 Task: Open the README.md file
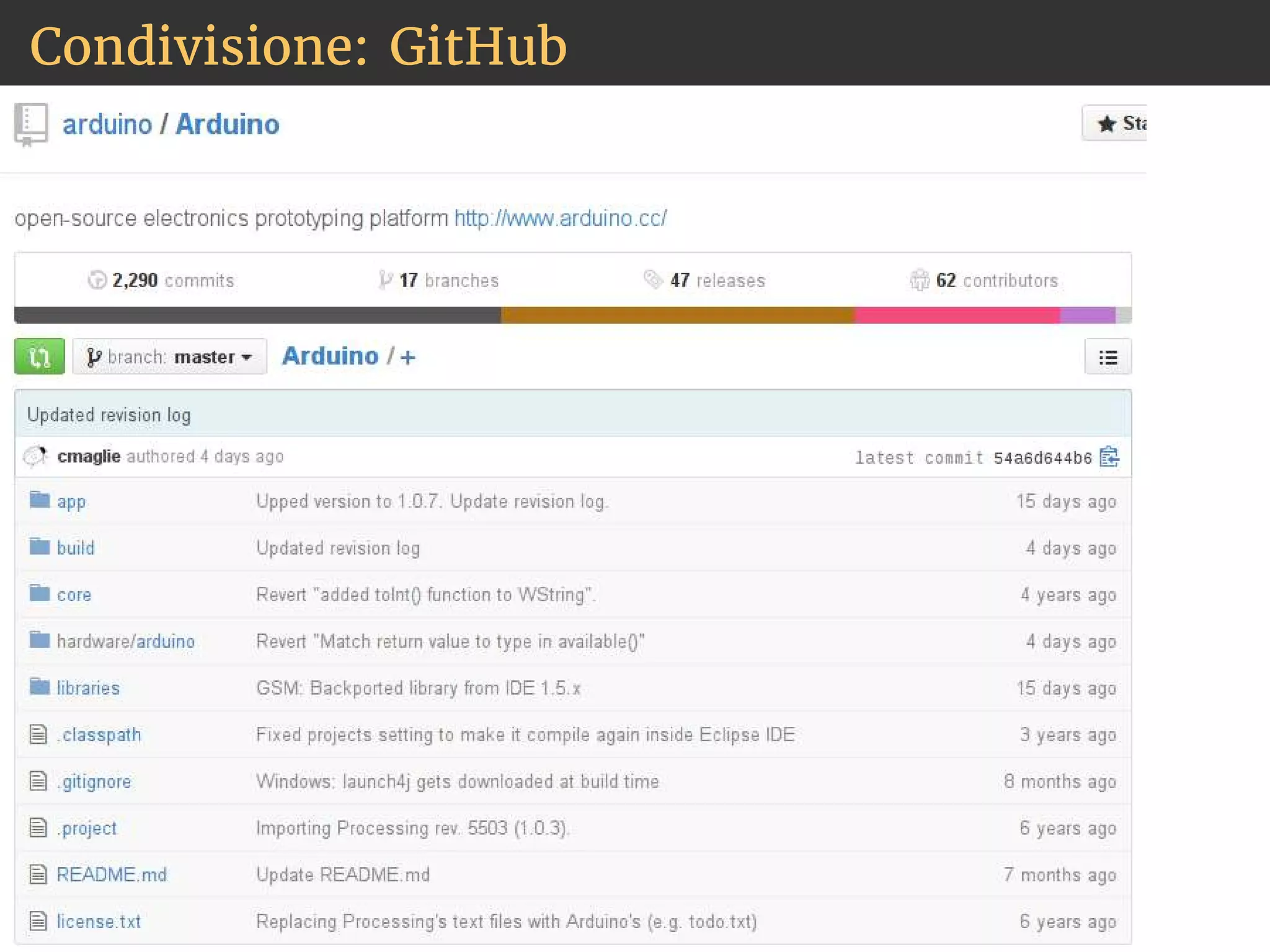(112, 875)
